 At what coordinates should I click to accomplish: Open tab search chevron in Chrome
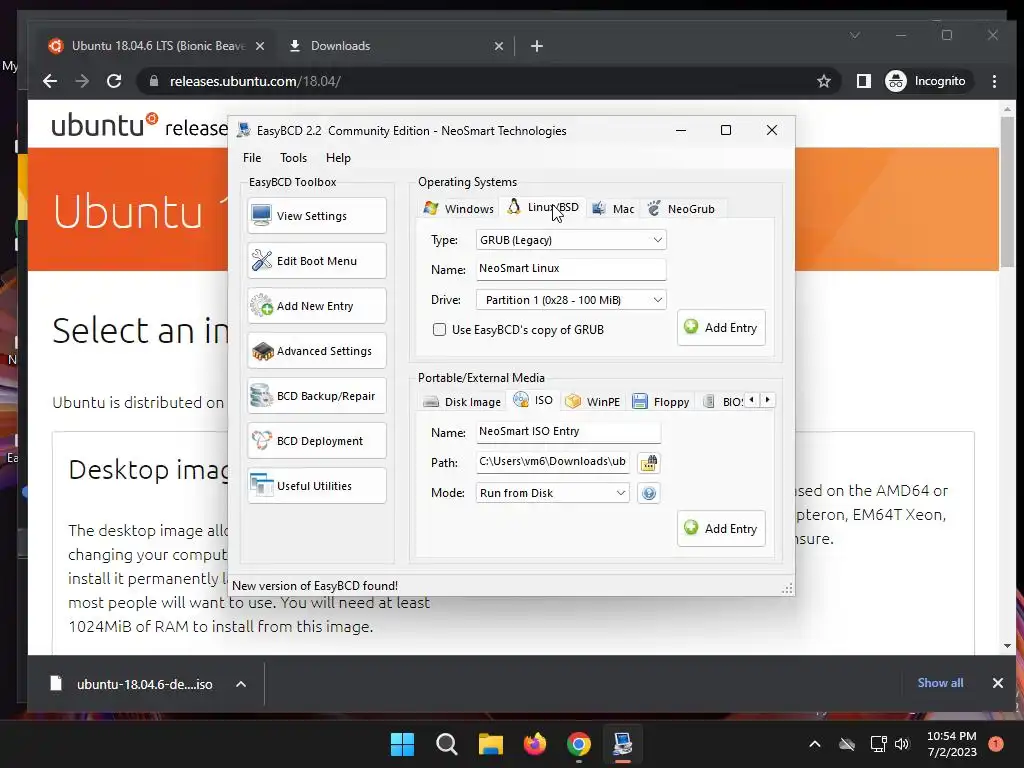point(855,35)
